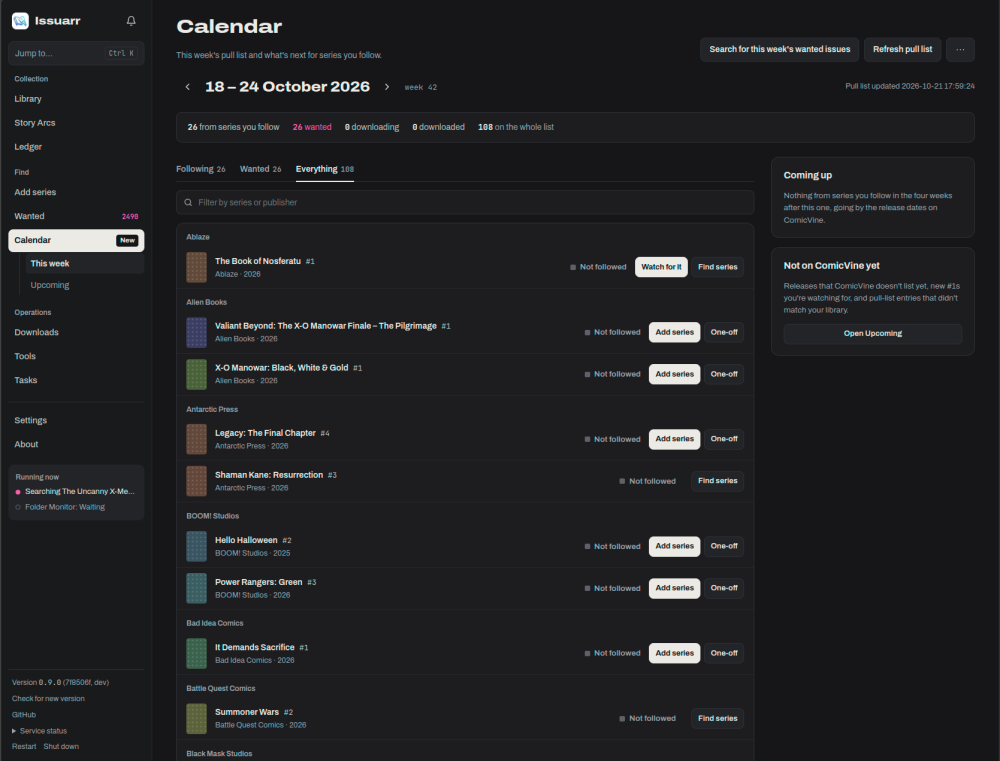
Task: Select This week under Calendar
Action: [x=85, y=263]
